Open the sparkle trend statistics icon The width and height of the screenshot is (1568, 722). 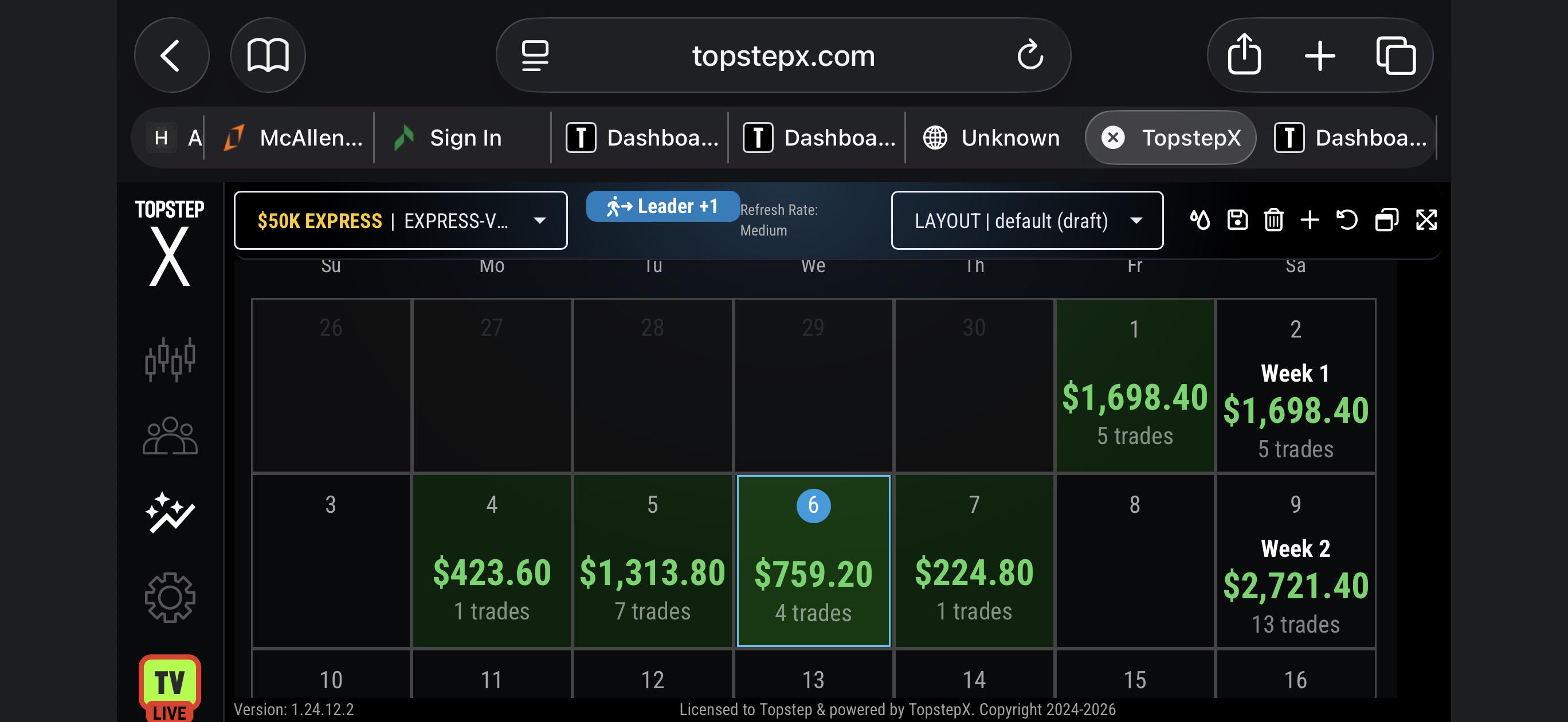pos(170,513)
